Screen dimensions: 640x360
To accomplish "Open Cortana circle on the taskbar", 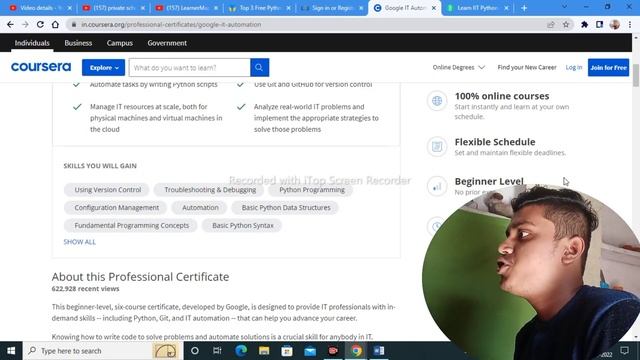I will pyautogui.click(x=195, y=351).
